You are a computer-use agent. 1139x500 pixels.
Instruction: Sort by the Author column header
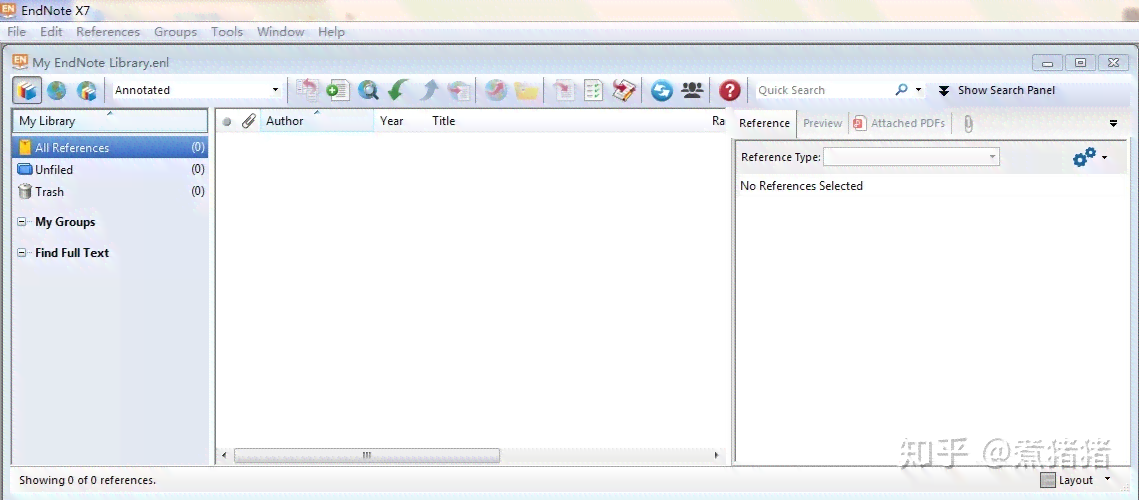coord(319,121)
